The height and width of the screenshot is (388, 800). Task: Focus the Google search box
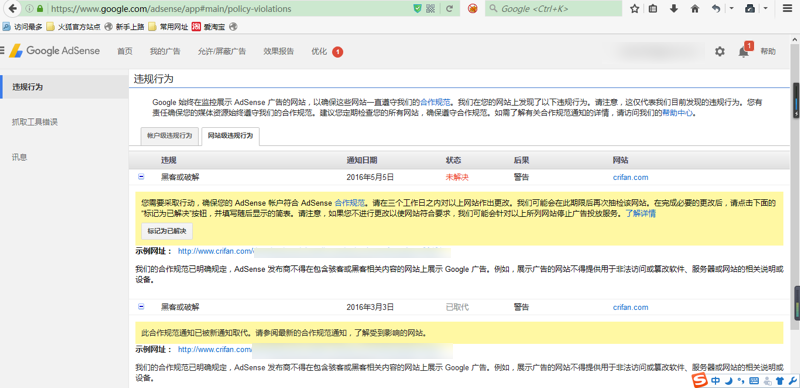tap(554, 9)
